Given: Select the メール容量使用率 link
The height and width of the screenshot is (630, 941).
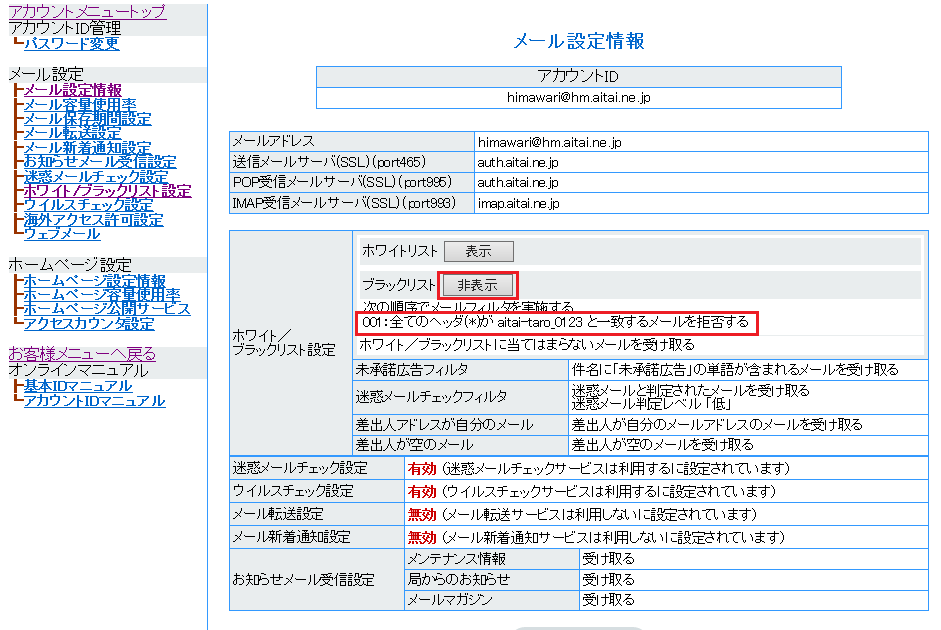Looking at the screenshot, I should pyautogui.click(x=80, y=105).
